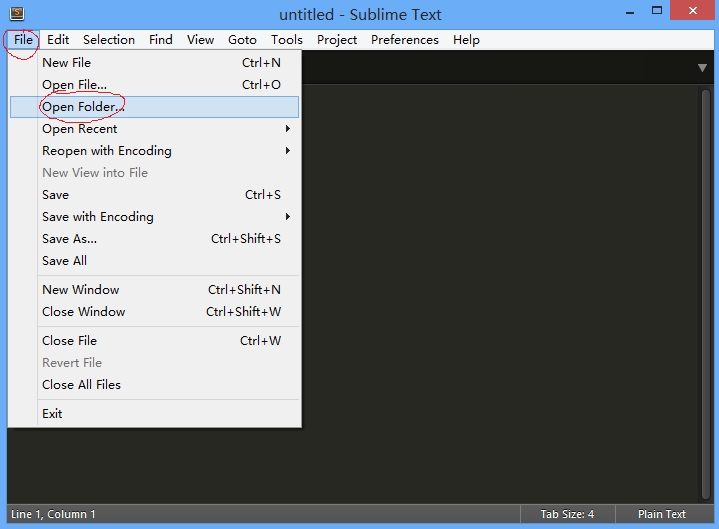Viewport: 719px width, 529px height.
Task: Choose Close Window menu entry
Action: [x=155, y=312]
